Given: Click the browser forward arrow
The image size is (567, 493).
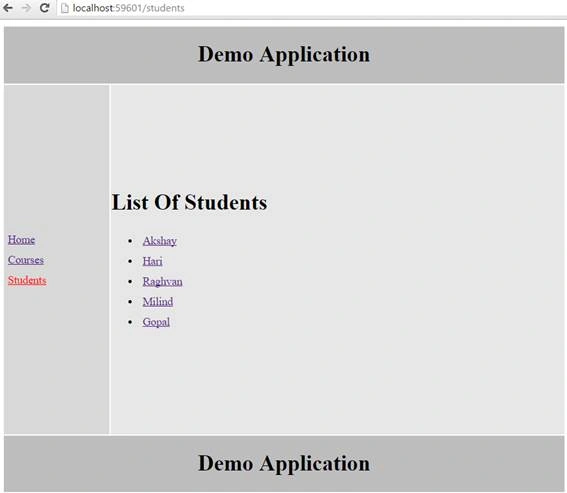Looking at the screenshot, I should click(26, 8).
